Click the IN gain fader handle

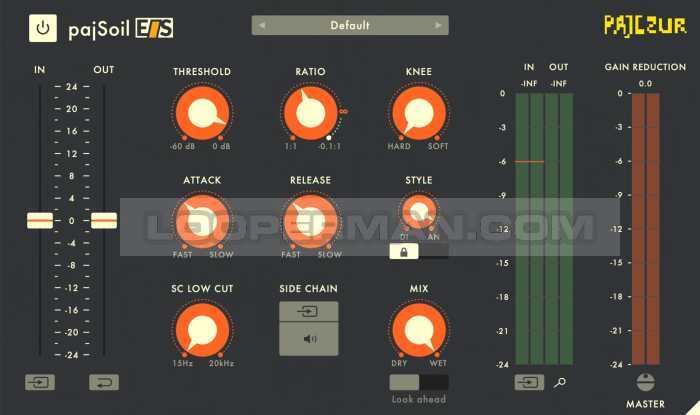[40, 220]
